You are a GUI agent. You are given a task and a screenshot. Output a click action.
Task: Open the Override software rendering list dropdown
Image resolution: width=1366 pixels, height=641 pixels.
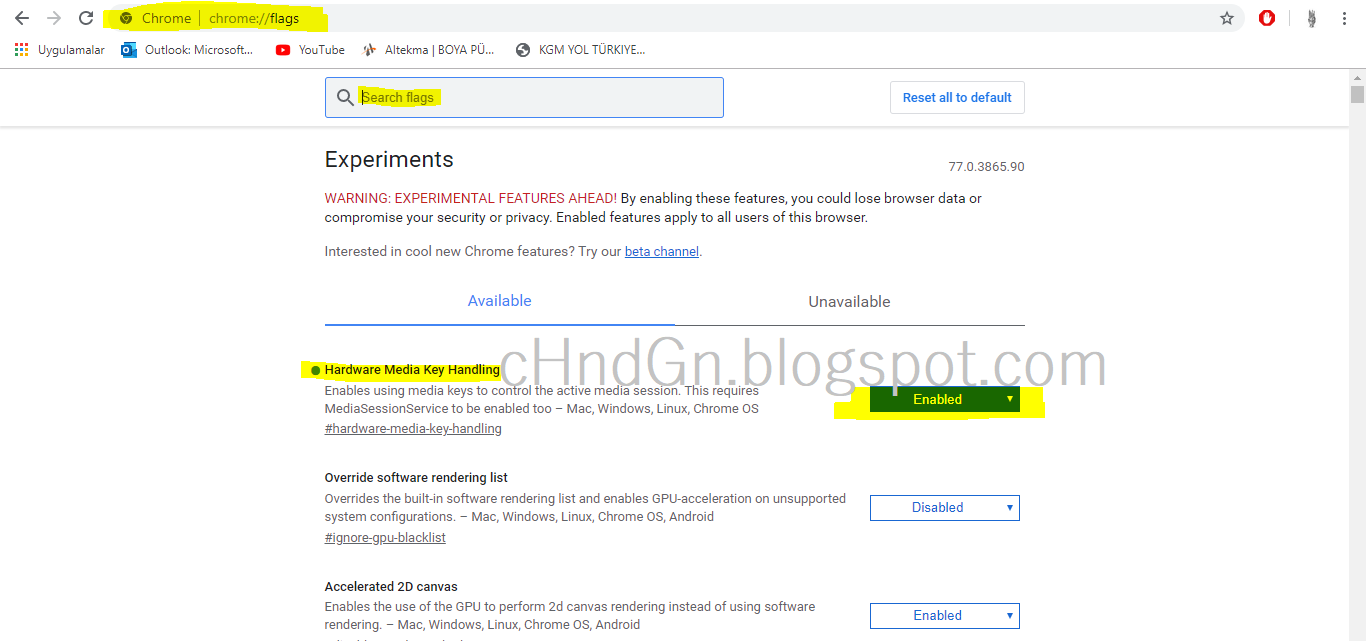coord(944,507)
